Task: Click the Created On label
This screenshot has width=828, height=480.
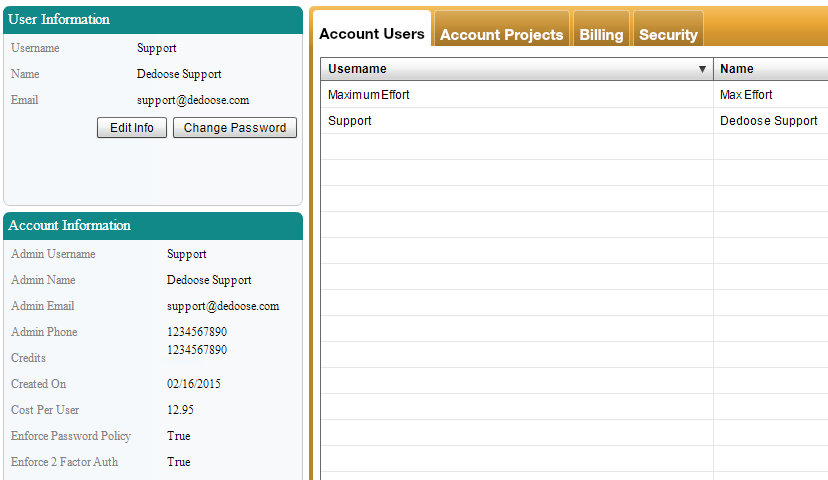Action: tap(39, 384)
